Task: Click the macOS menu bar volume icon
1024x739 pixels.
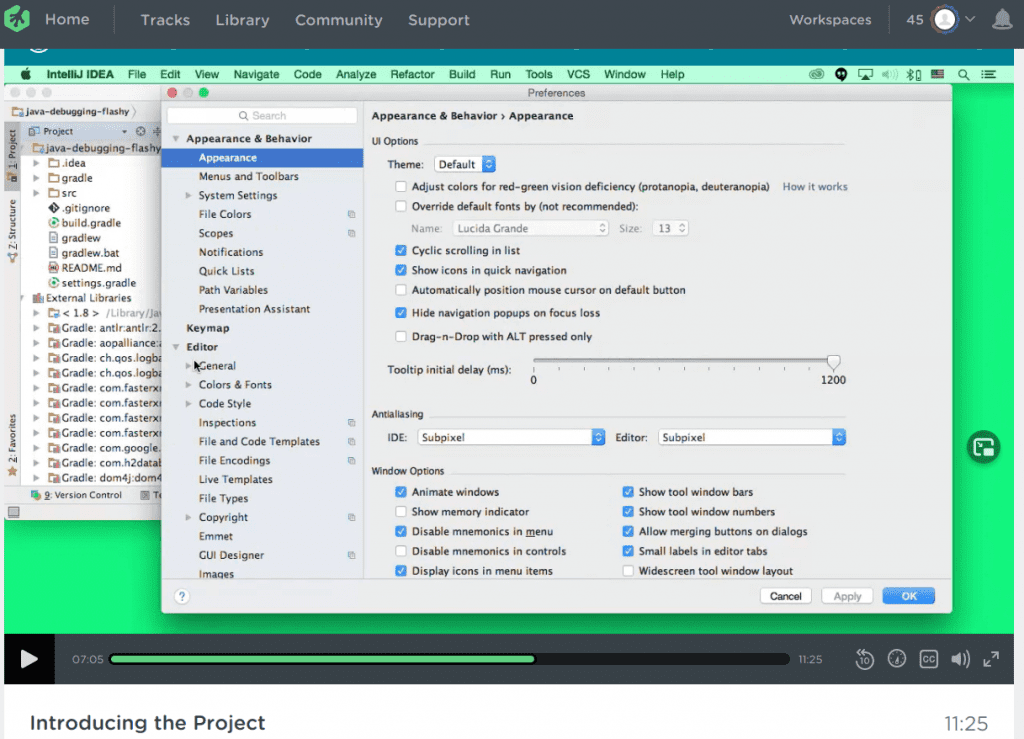Action: click(x=889, y=74)
